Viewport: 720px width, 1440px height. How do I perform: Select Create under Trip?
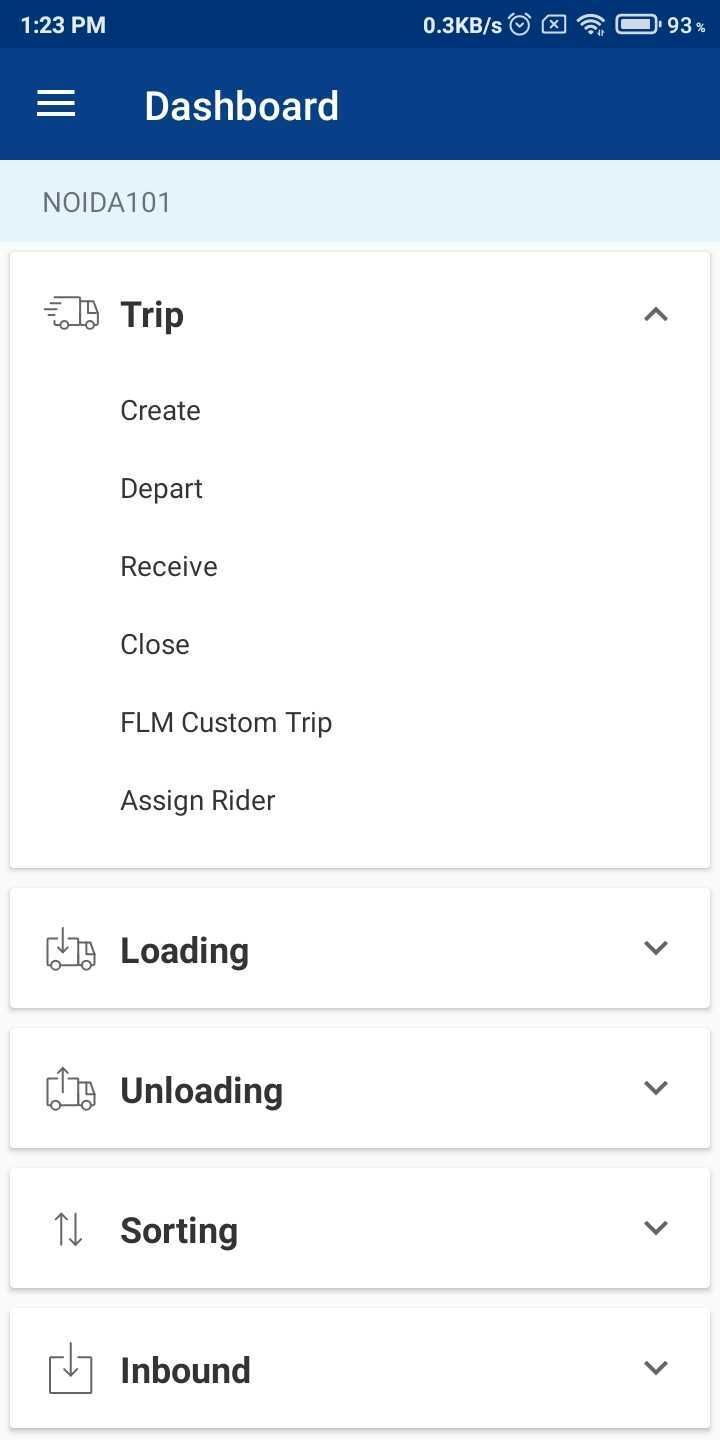160,411
